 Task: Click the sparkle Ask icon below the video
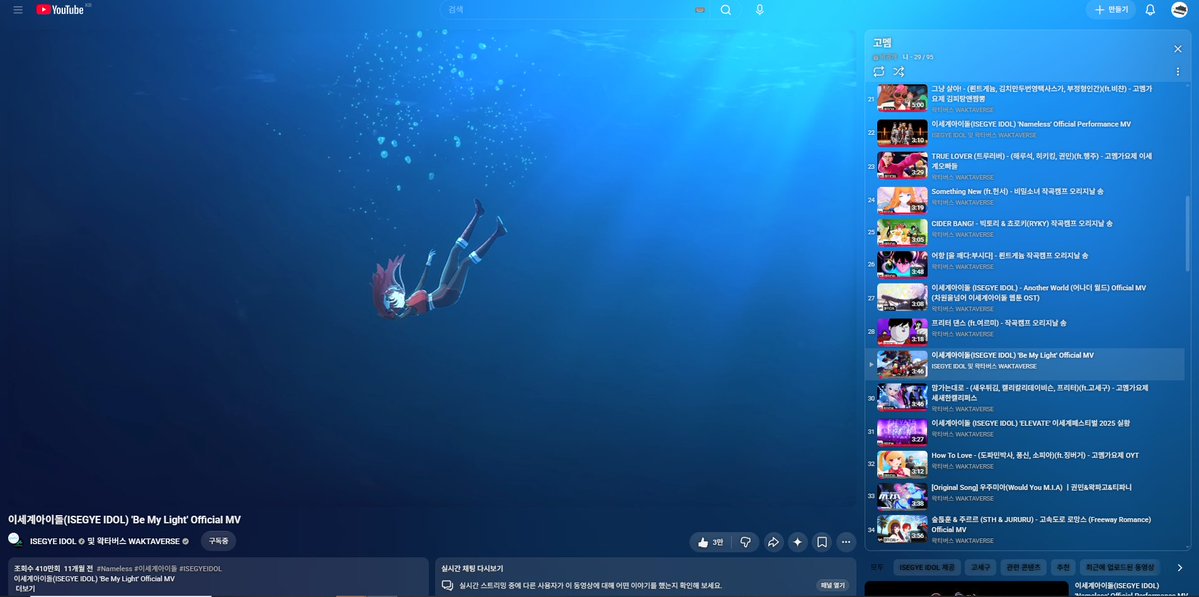(798, 542)
